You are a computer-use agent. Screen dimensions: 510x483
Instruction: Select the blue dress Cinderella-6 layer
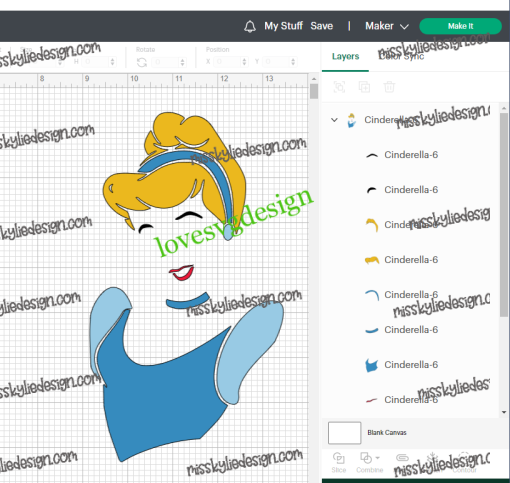tap(411, 365)
